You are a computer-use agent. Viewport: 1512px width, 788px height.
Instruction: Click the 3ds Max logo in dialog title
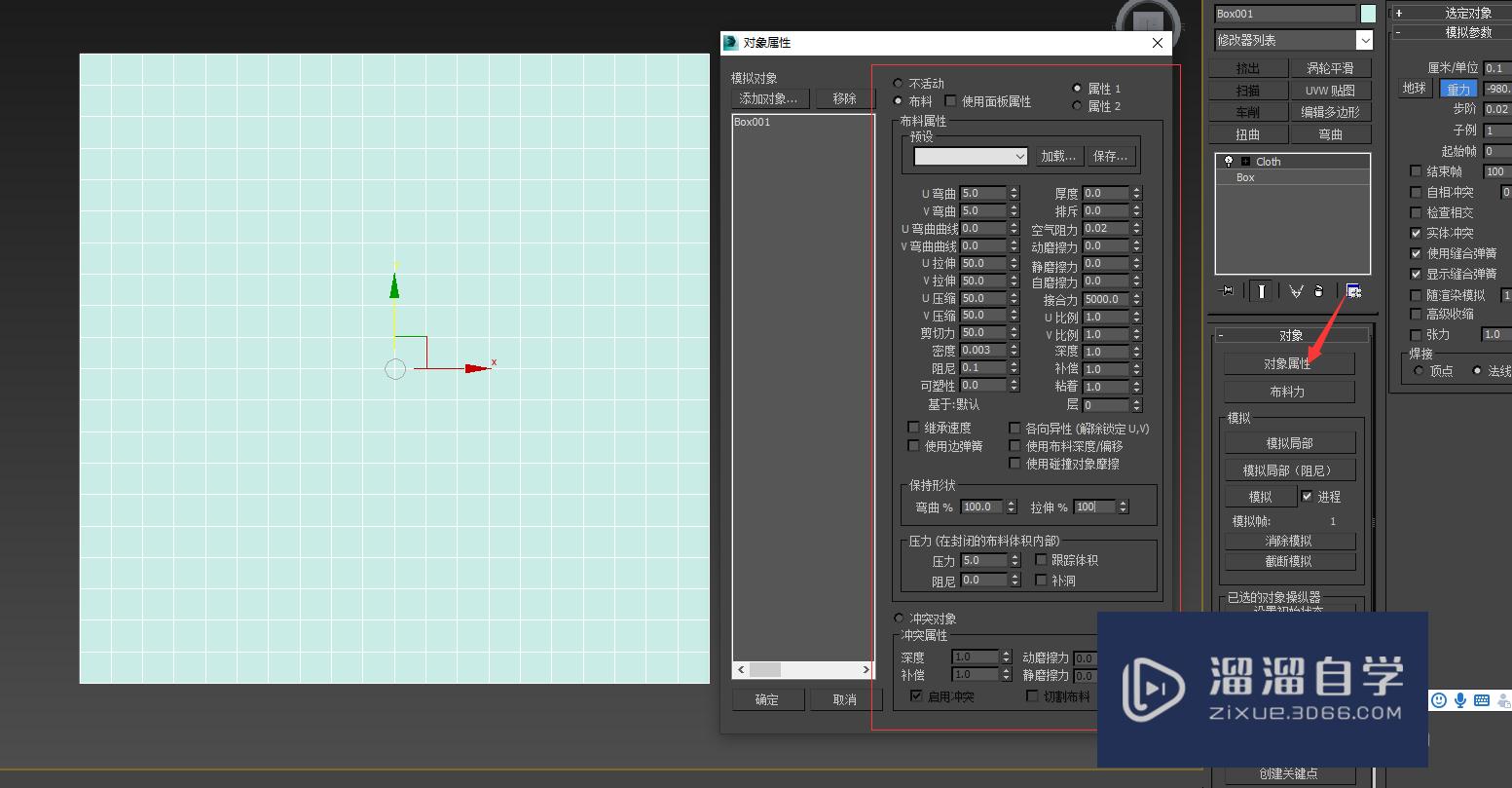731,42
